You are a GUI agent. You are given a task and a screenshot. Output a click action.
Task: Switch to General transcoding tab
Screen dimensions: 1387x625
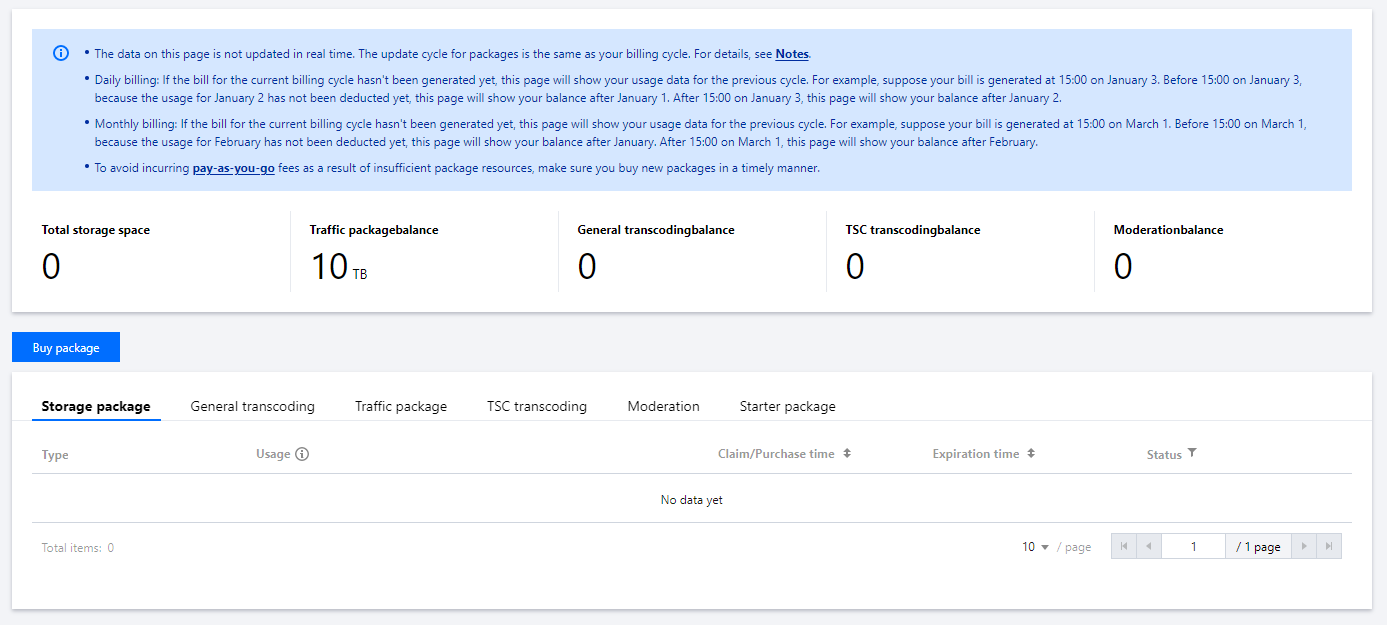point(252,406)
